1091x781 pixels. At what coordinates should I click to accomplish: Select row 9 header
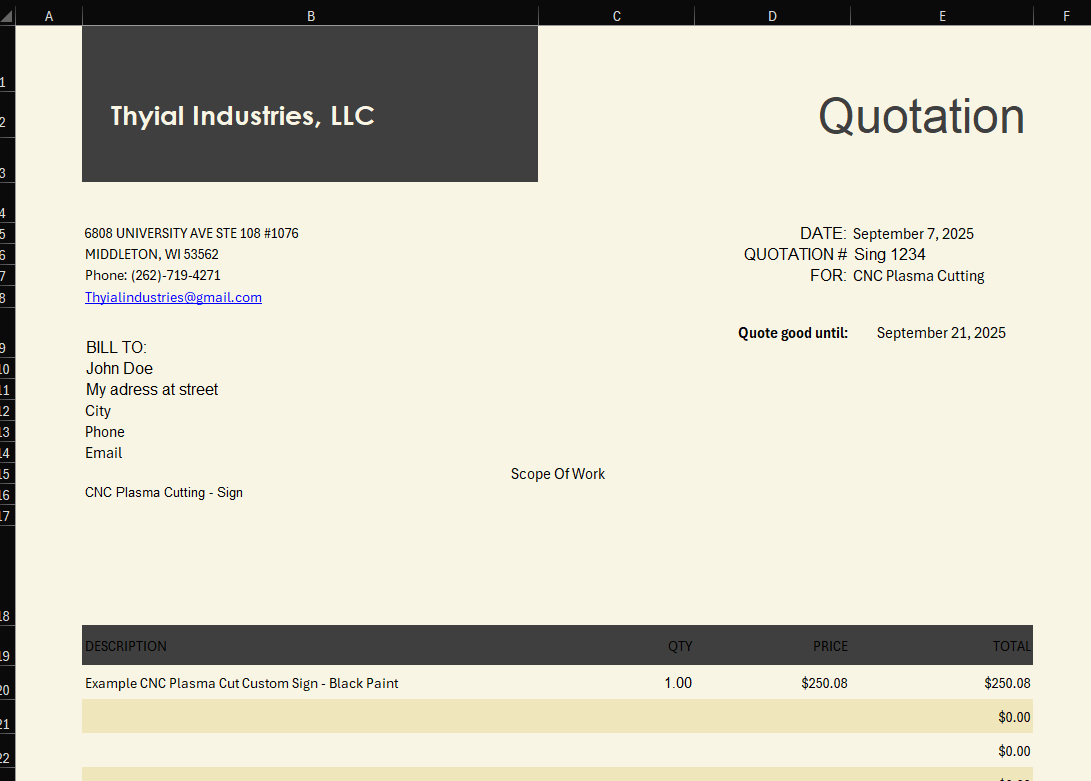7,333
